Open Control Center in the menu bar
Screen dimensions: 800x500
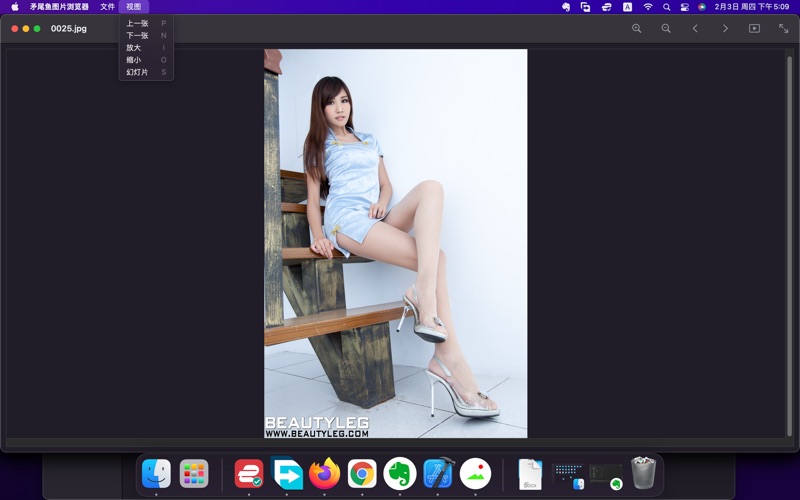(684, 7)
